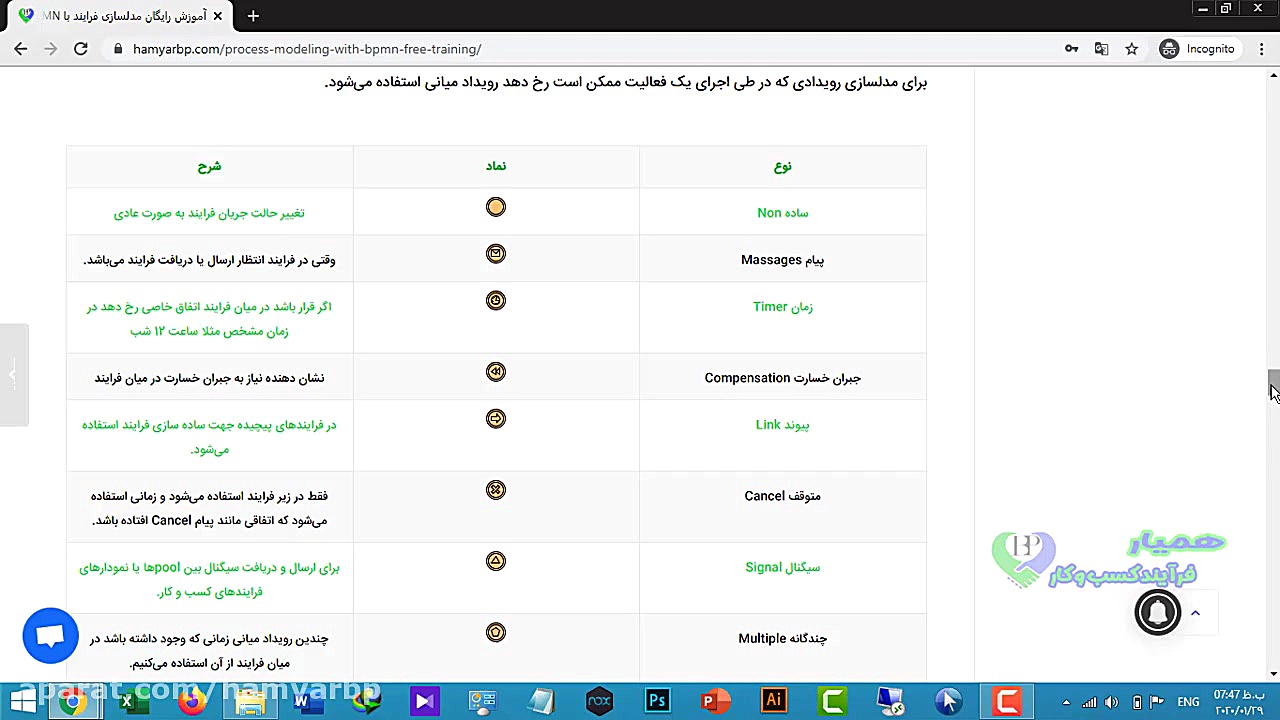Image resolution: width=1280 pixels, height=720 pixels.
Task: Click the 'نماد' column header
Action: click(x=496, y=166)
